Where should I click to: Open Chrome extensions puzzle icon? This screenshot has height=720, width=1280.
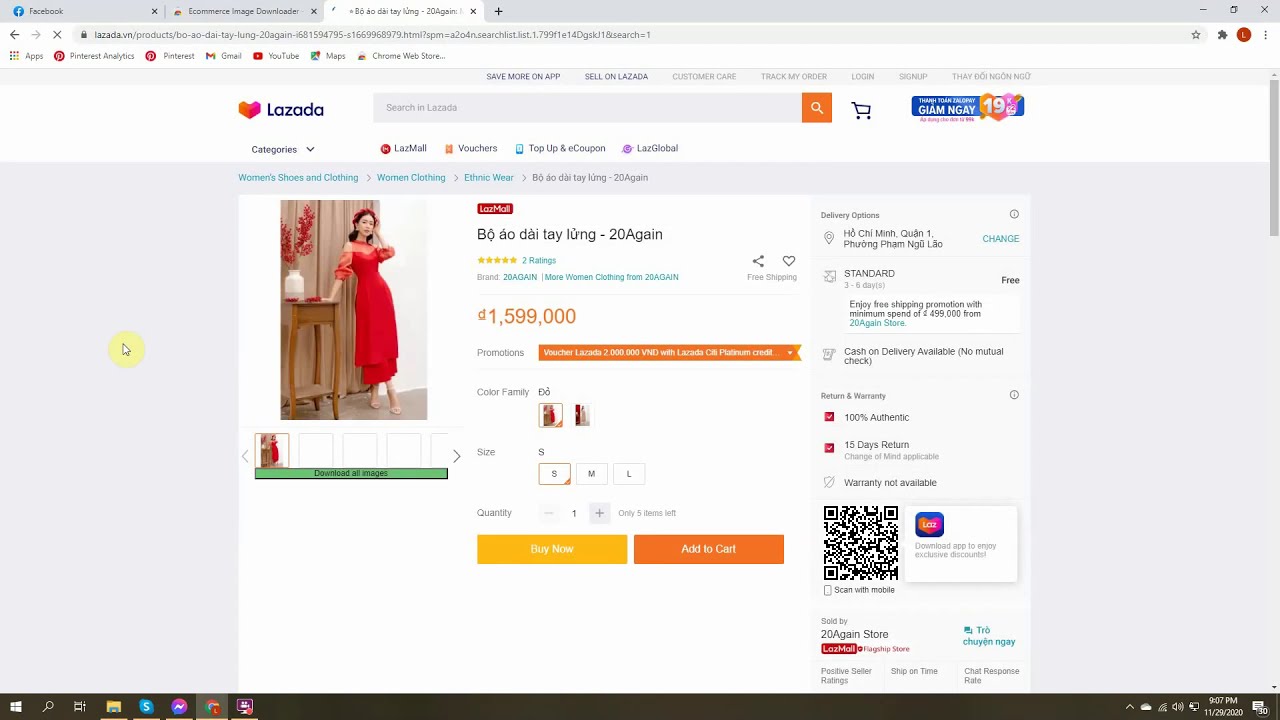point(1222,35)
